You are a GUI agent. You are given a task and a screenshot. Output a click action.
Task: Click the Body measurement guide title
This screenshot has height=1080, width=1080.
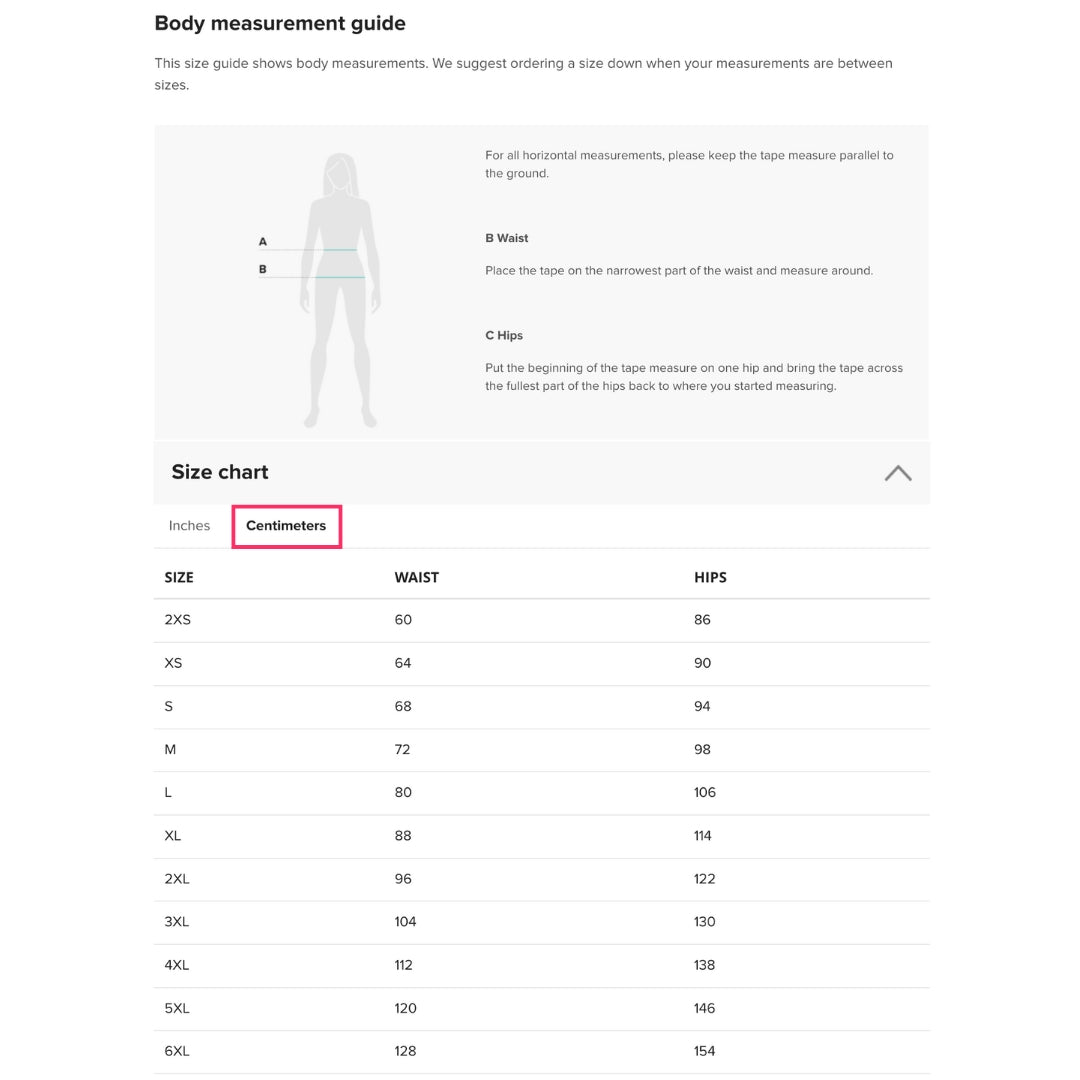point(280,23)
